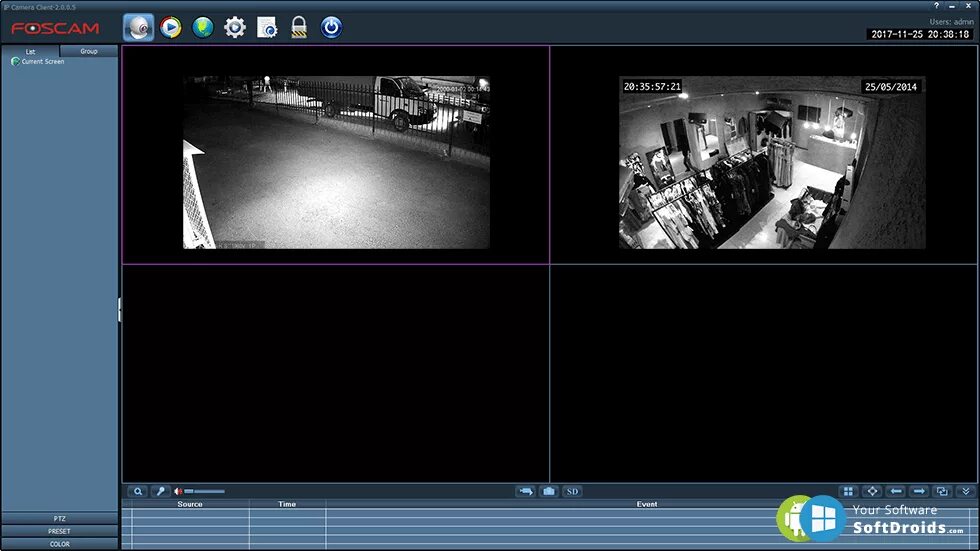Click the microphone talk icon

pos(161,492)
